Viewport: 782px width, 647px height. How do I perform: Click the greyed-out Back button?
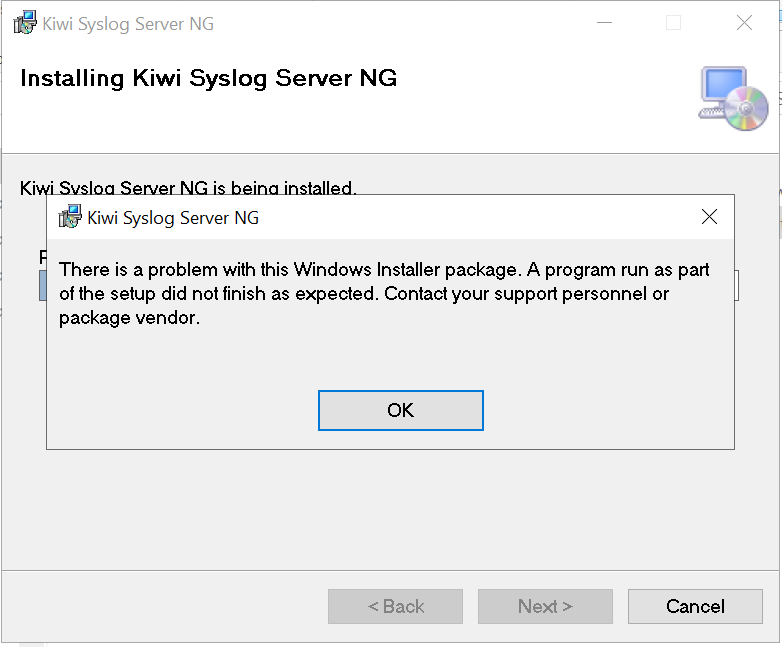395,606
